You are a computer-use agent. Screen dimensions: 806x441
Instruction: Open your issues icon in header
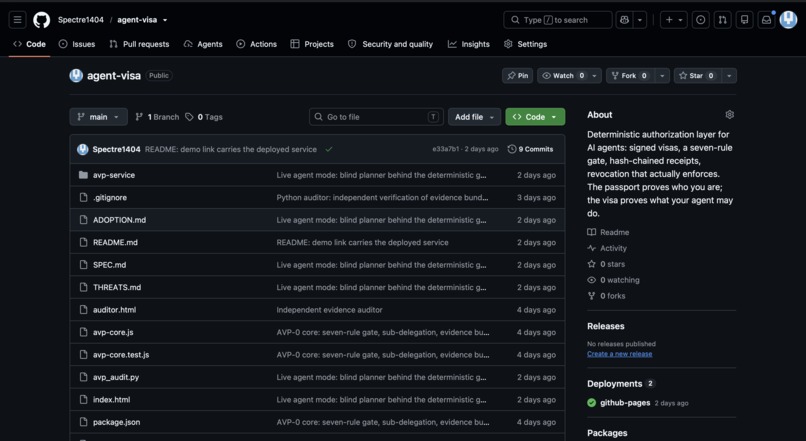[x=700, y=20]
